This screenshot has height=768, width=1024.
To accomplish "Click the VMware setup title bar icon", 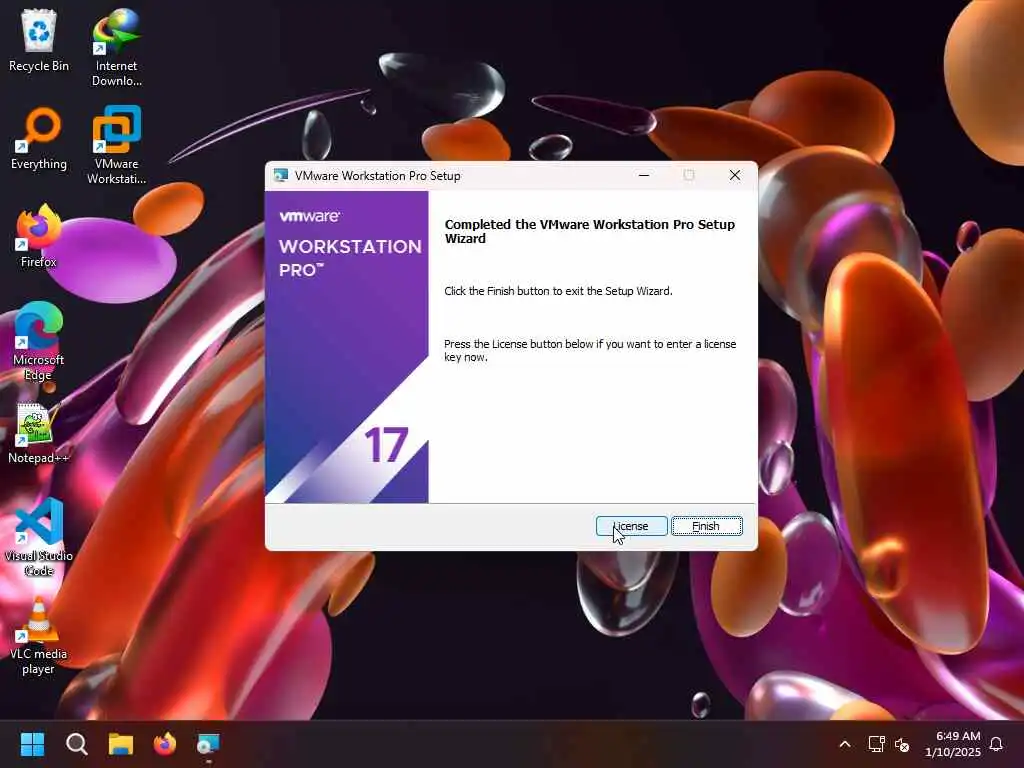I will 281,175.
